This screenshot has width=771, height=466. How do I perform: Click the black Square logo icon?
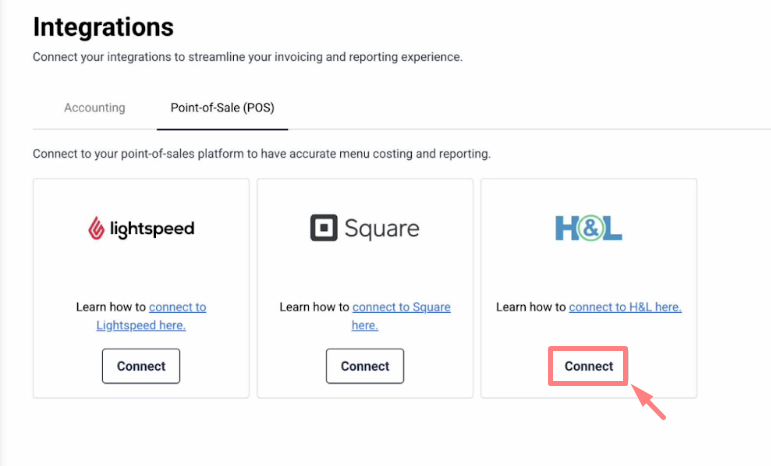click(324, 228)
